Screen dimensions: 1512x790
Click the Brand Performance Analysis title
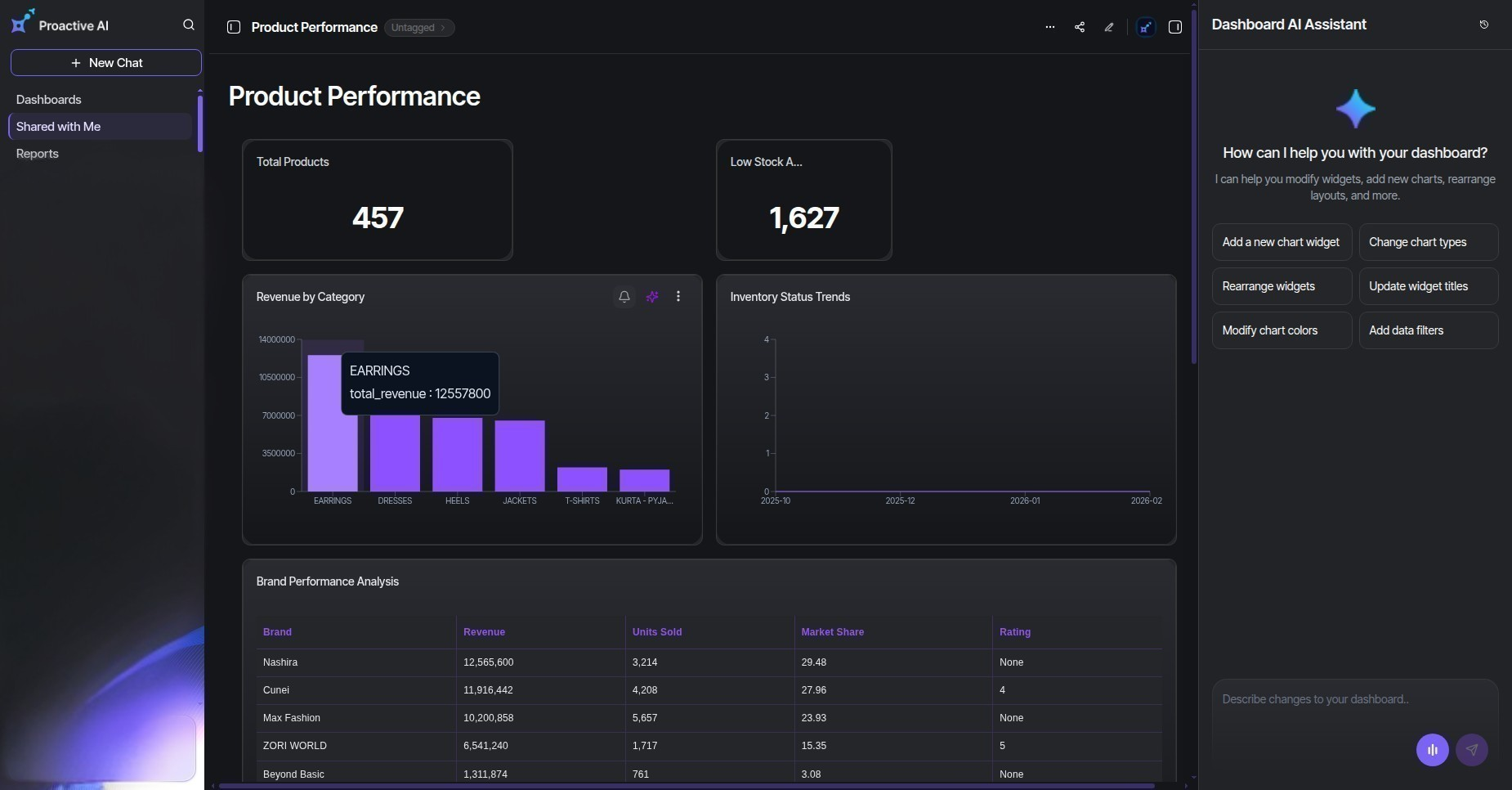click(328, 581)
